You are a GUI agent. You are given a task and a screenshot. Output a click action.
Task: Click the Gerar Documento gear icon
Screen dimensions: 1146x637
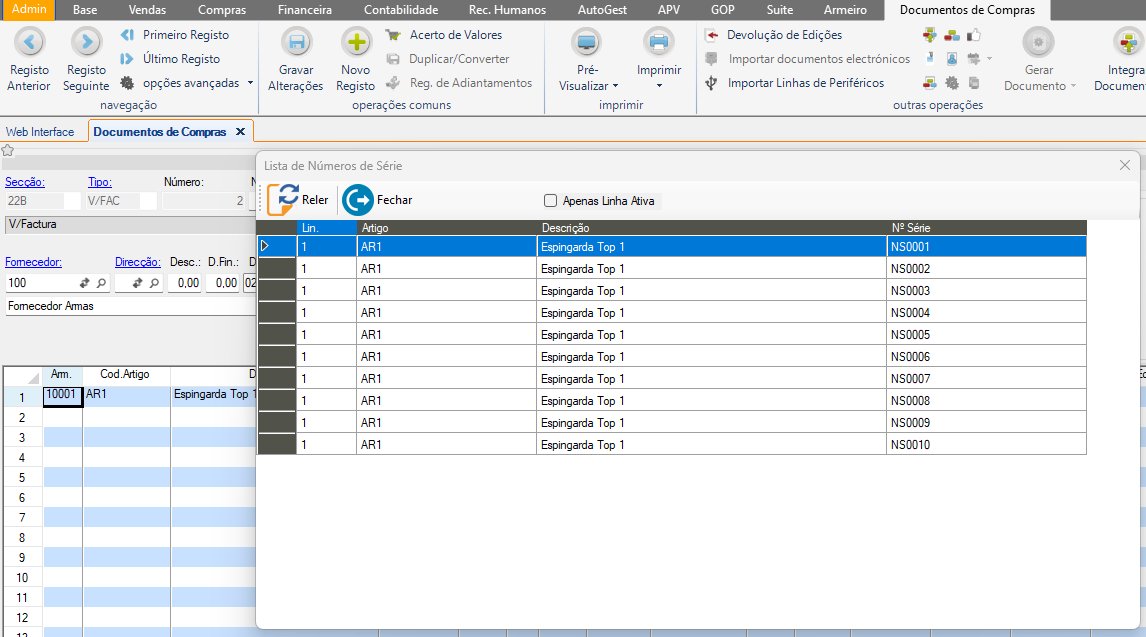[x=1039, y=42]
